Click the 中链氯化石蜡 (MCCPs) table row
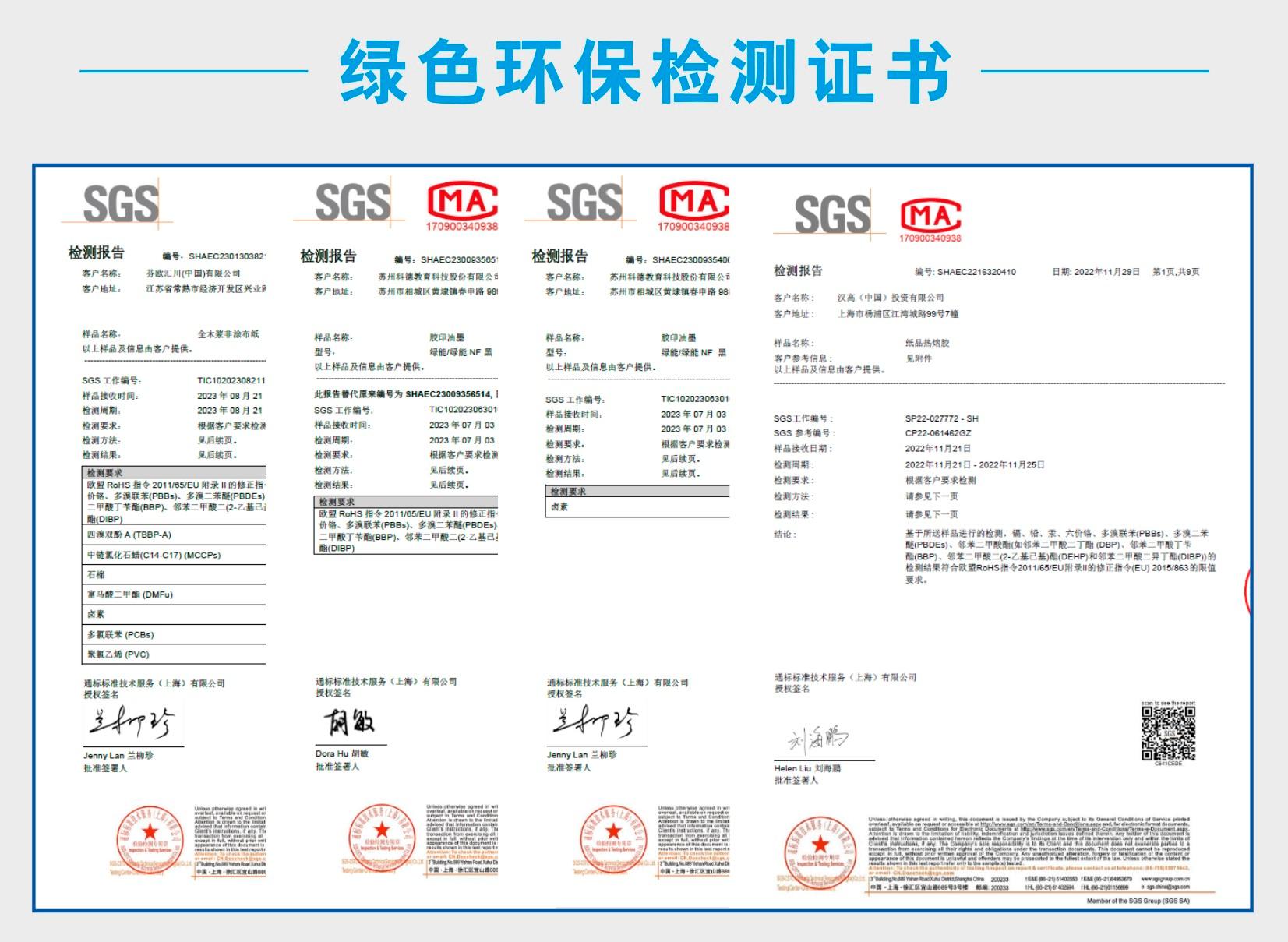The width and height of the screenshot is (1288, 942). 174,555
